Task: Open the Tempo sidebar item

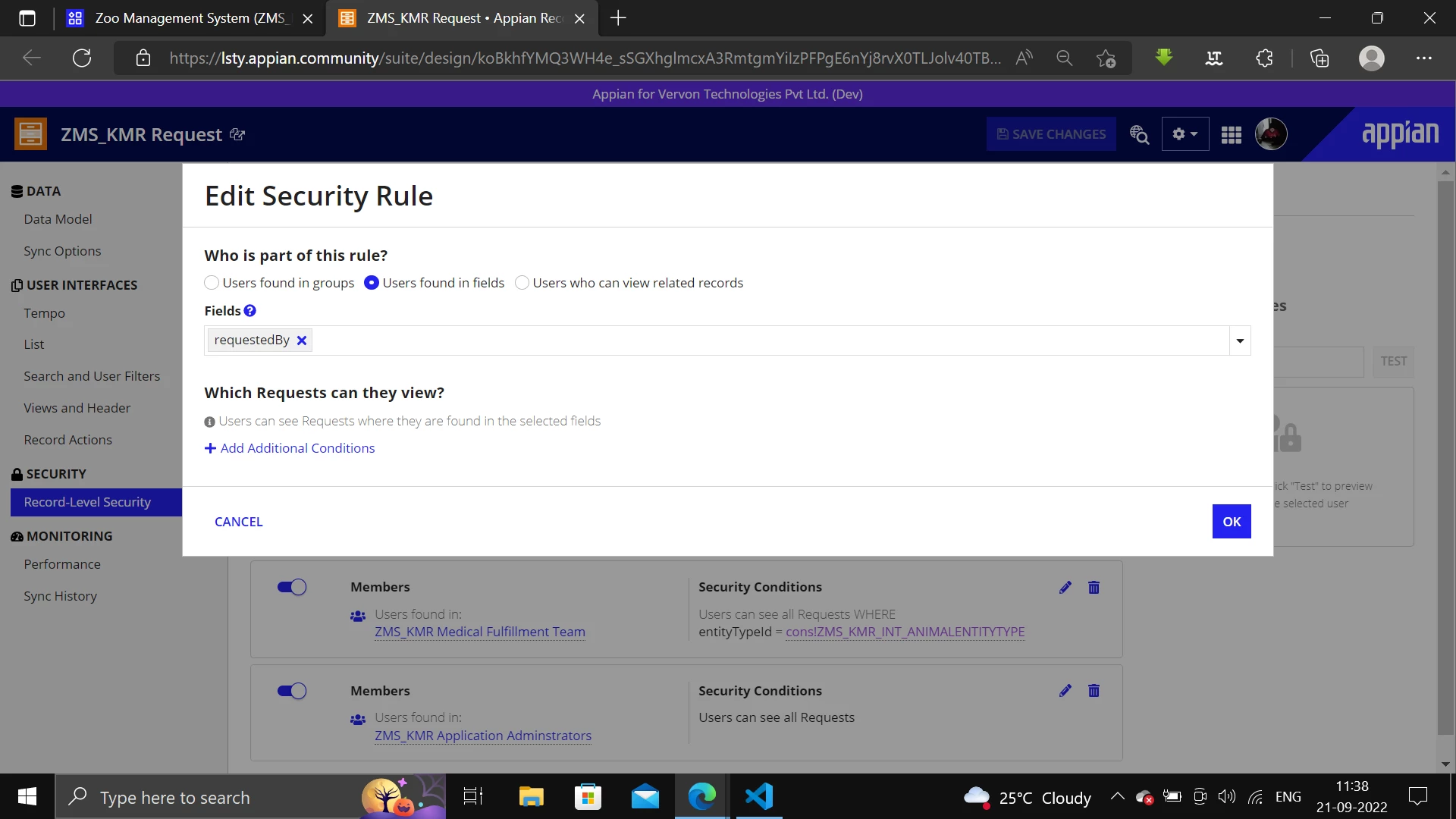Action: coord(44,313)
